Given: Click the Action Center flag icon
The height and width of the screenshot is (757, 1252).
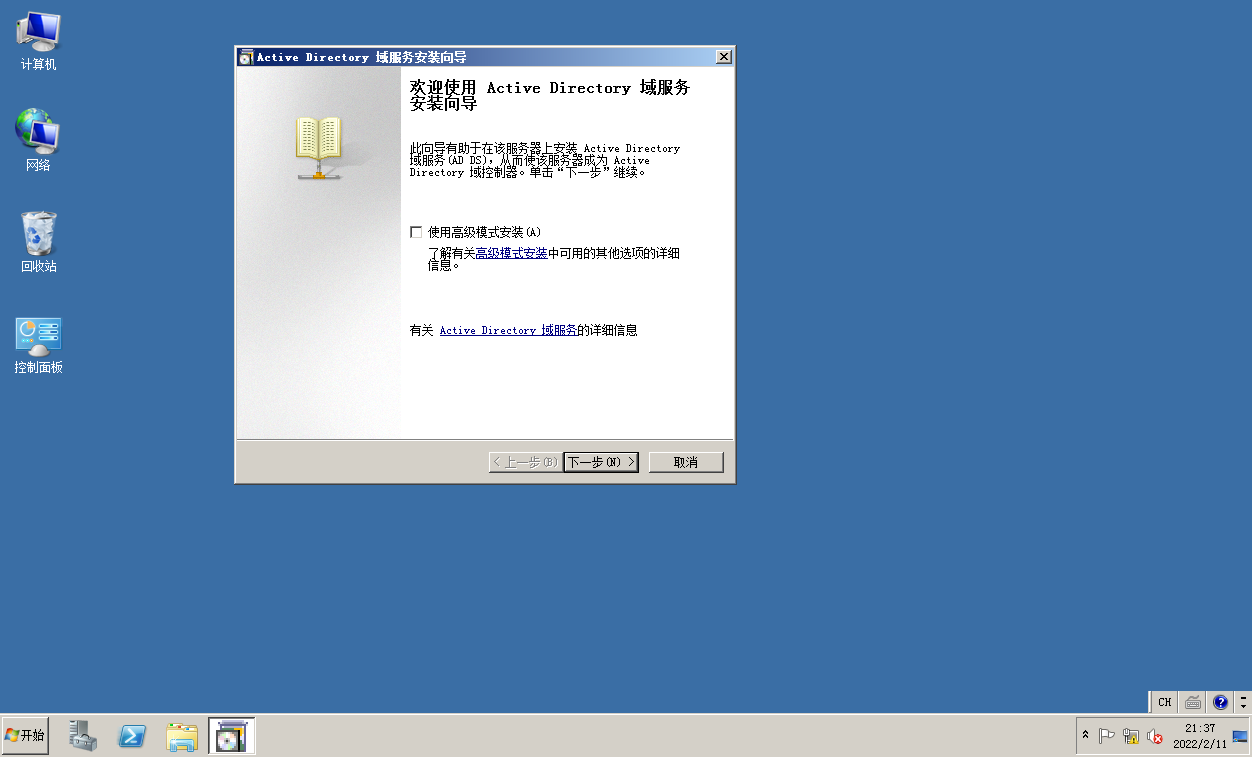Looking at the screenshot, I should pos(1107,736).
